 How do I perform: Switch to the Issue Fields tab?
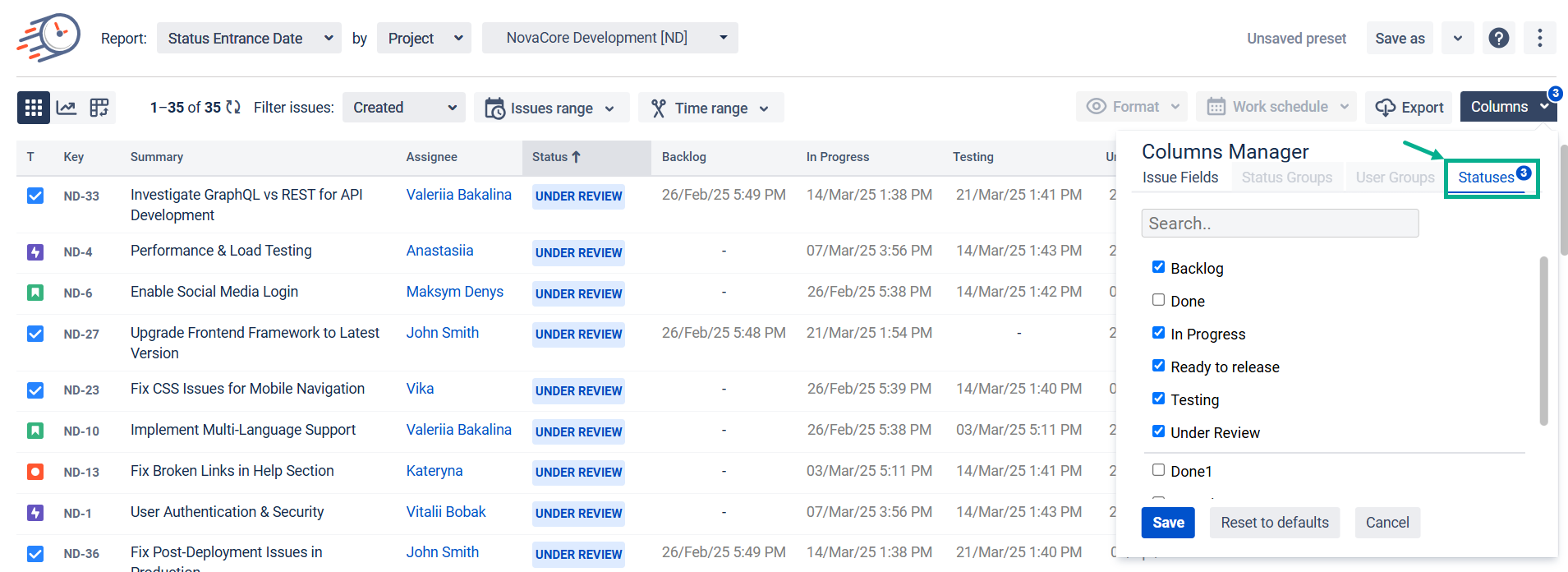point(1179,178)
